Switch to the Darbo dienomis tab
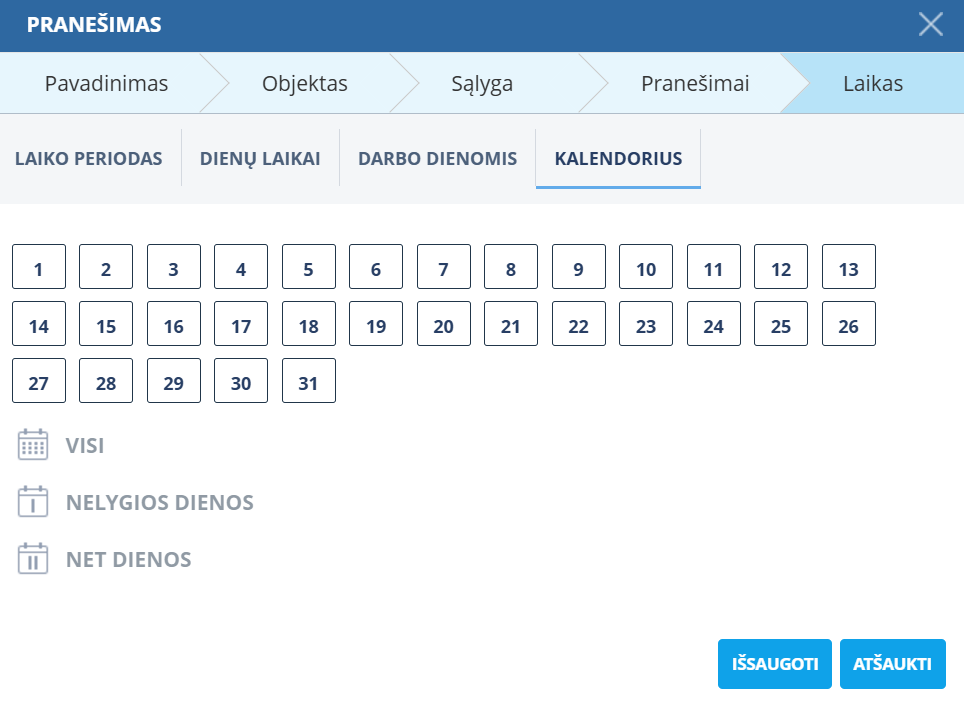This screenshot has height=716, width=964. pos(438,158)
